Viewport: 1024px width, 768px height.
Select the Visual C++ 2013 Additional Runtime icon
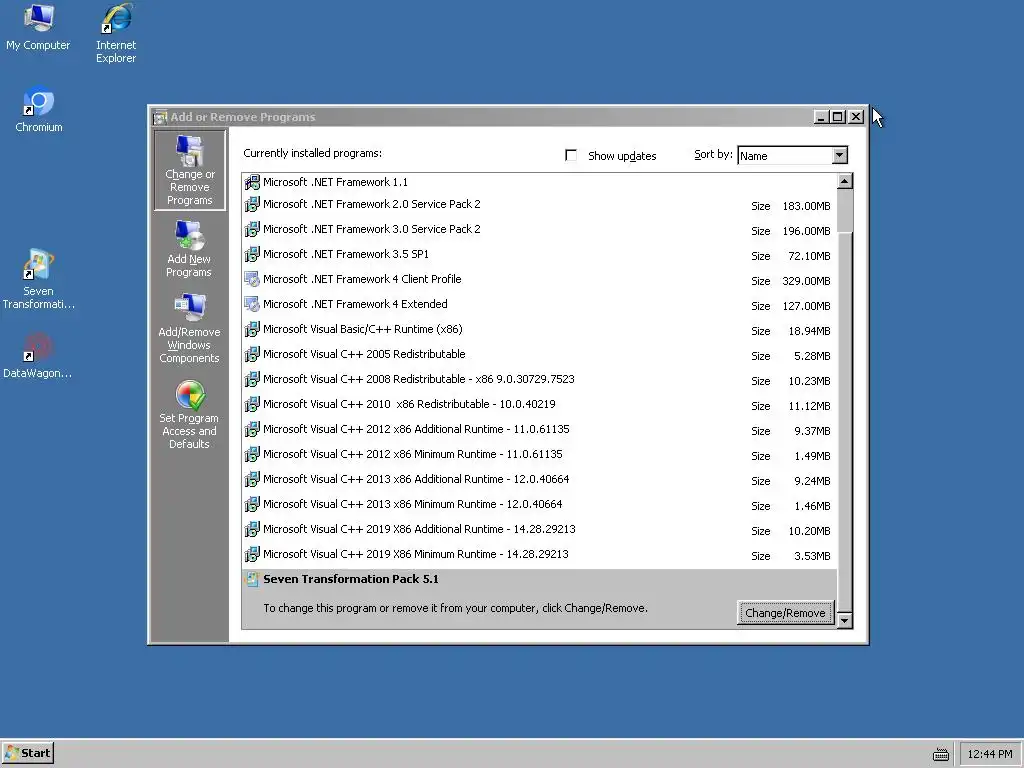coord(252,479)
